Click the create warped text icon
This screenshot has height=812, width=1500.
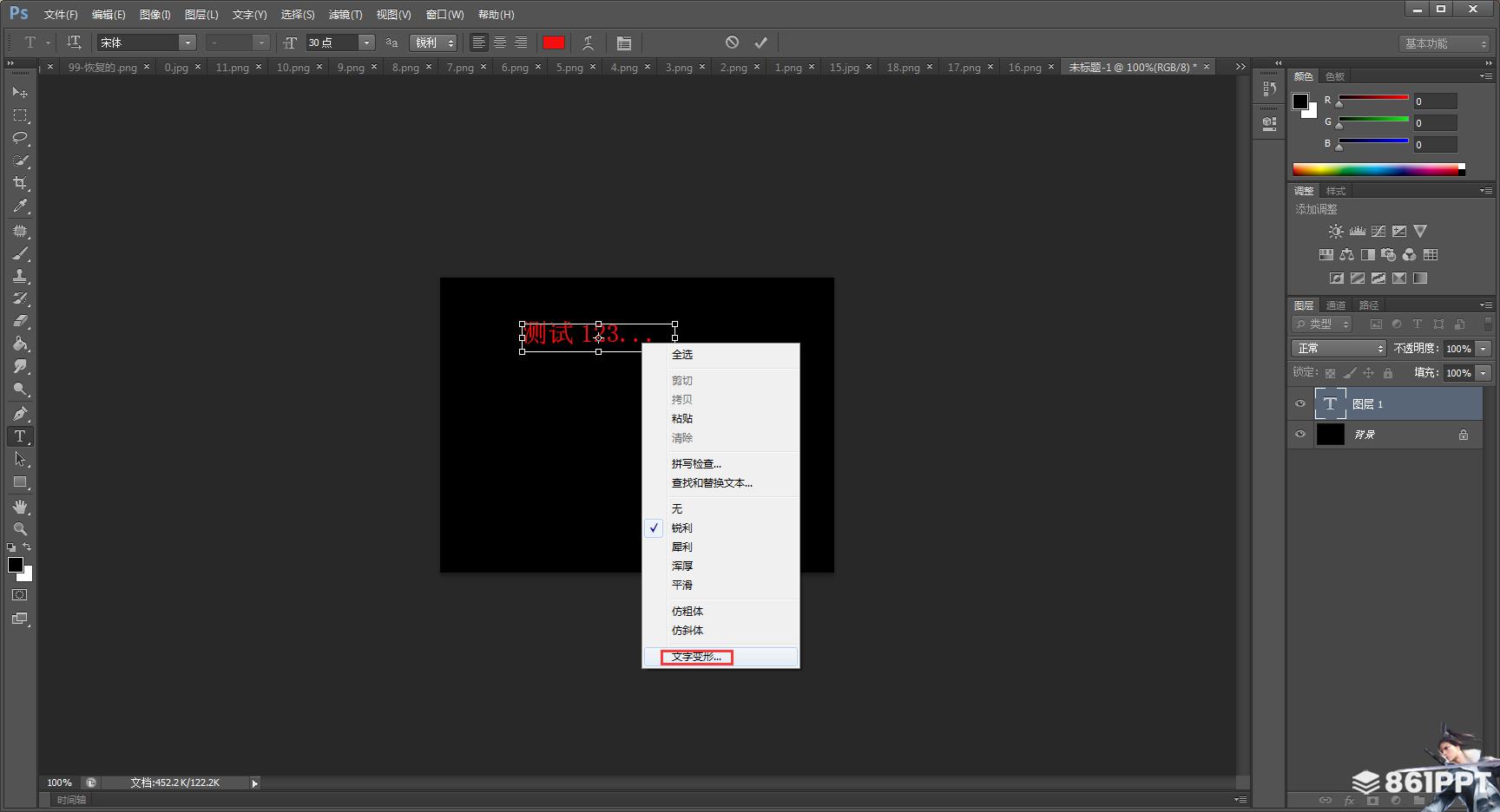pyautogui.click(x=588, y=43)
